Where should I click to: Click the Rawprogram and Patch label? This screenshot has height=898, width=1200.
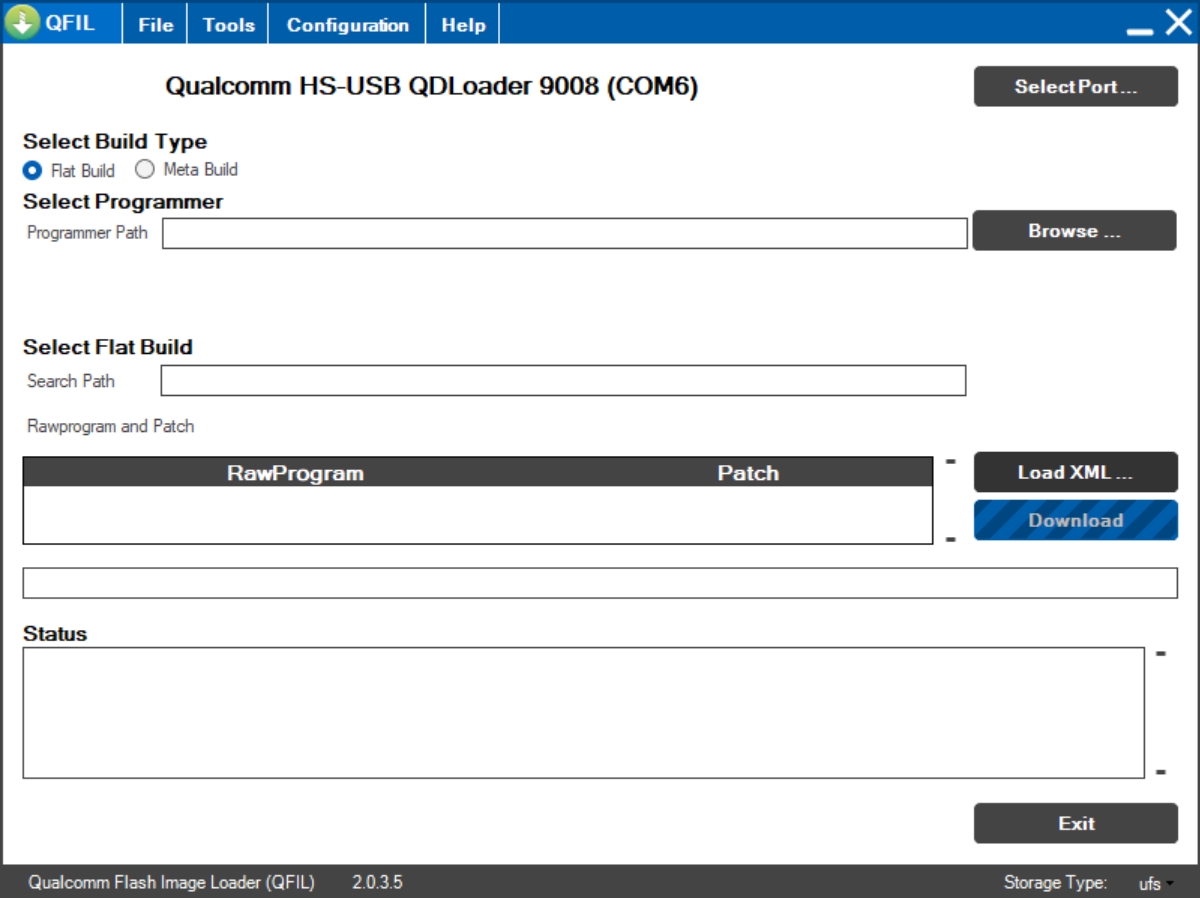[110, 426]
